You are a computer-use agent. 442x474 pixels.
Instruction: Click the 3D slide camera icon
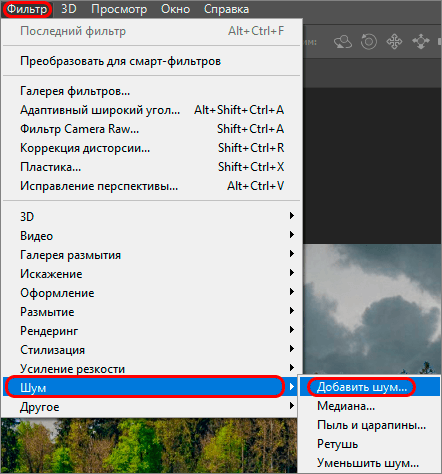[421, 42]
